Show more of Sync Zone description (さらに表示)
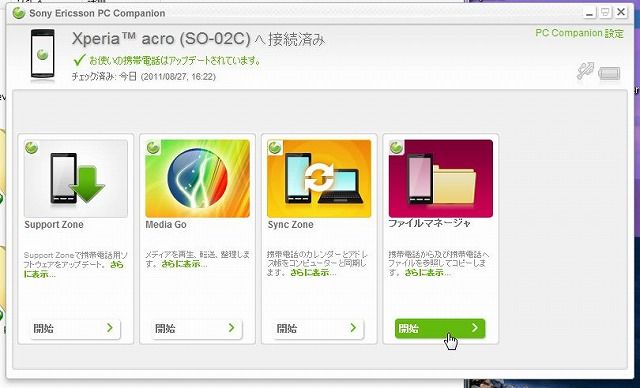The width and height of the screenshot is (640, 388). pyautogui.click(x=313, y=273)
